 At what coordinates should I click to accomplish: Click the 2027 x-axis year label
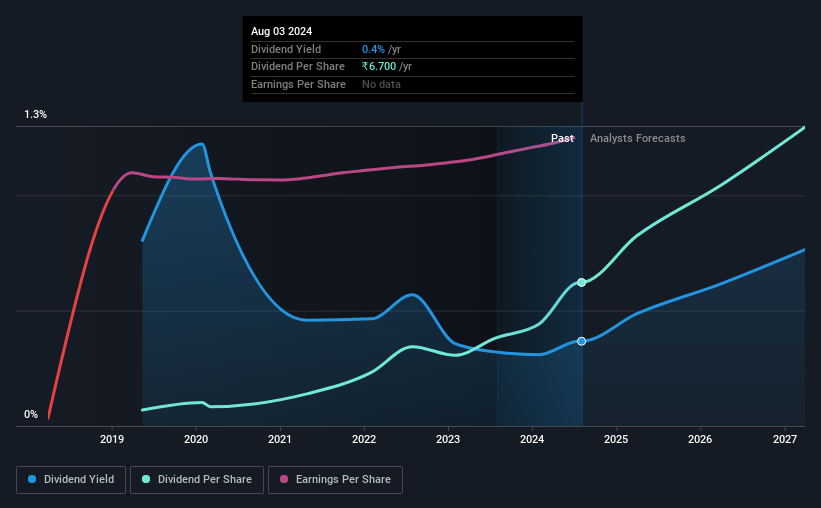pyautogui.click(x=785, y=439)
